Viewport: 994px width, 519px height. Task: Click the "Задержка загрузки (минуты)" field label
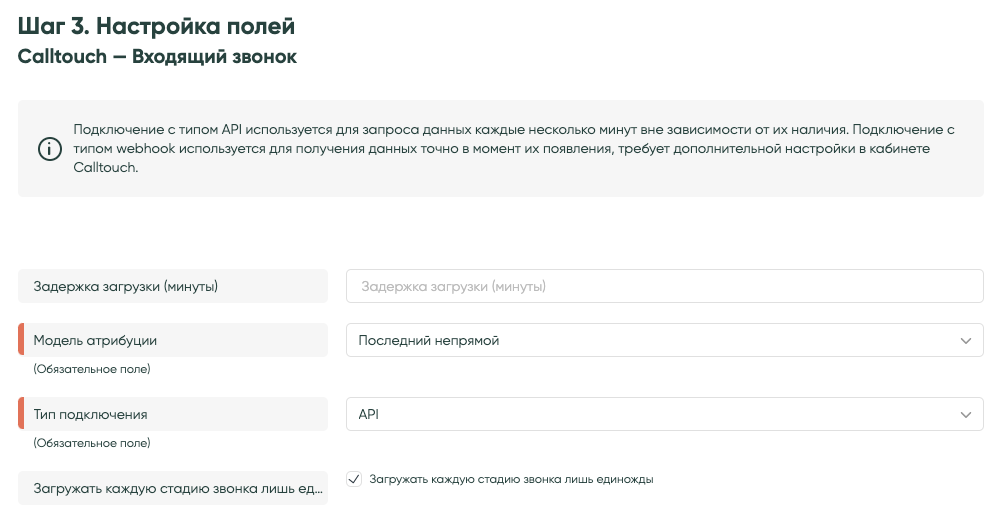click(126, 286)
